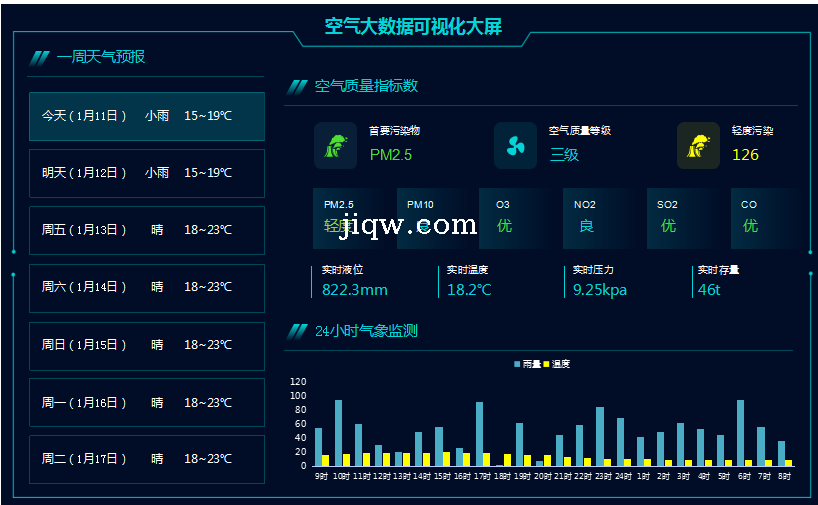
Task: Click the slash icon beside 一周天气预报
Action: (x=40, y=58)
